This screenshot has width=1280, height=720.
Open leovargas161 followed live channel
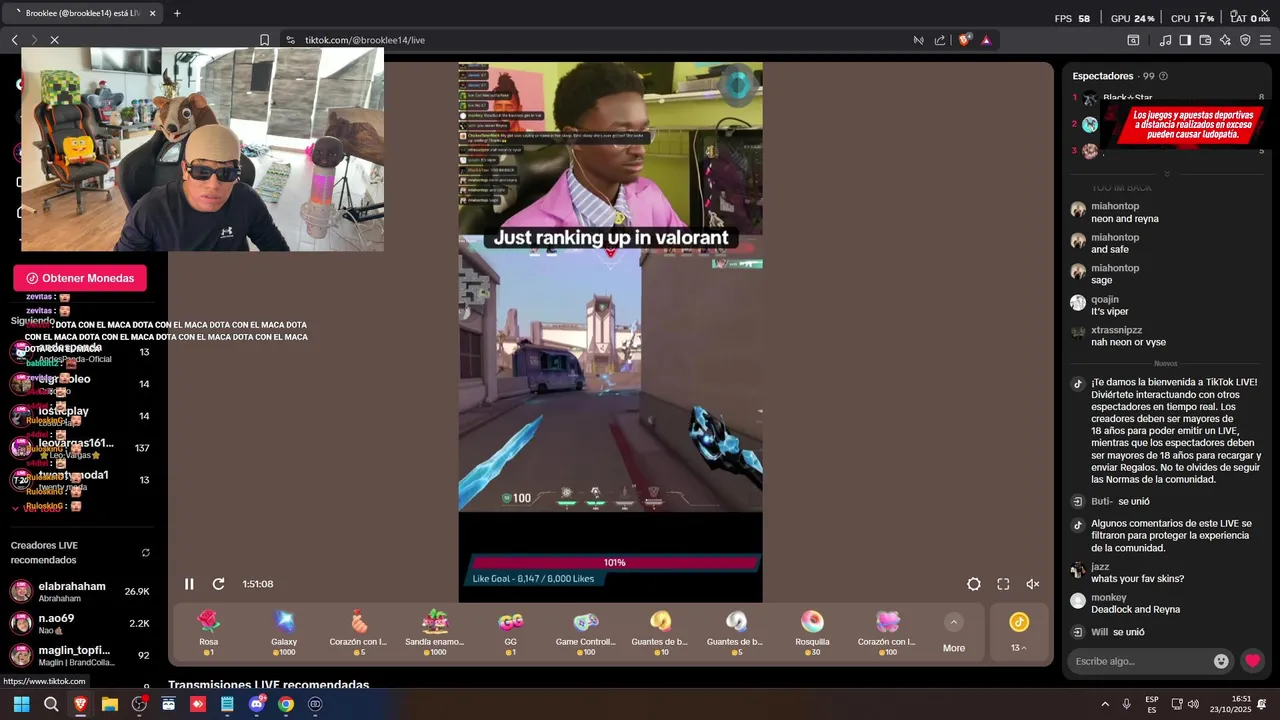pyautogui.click(x=80, y=447)
